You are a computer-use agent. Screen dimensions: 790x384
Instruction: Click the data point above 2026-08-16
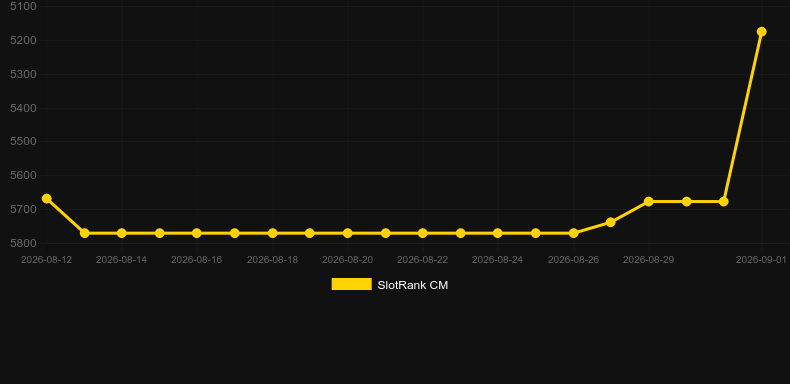coord(196,233)
